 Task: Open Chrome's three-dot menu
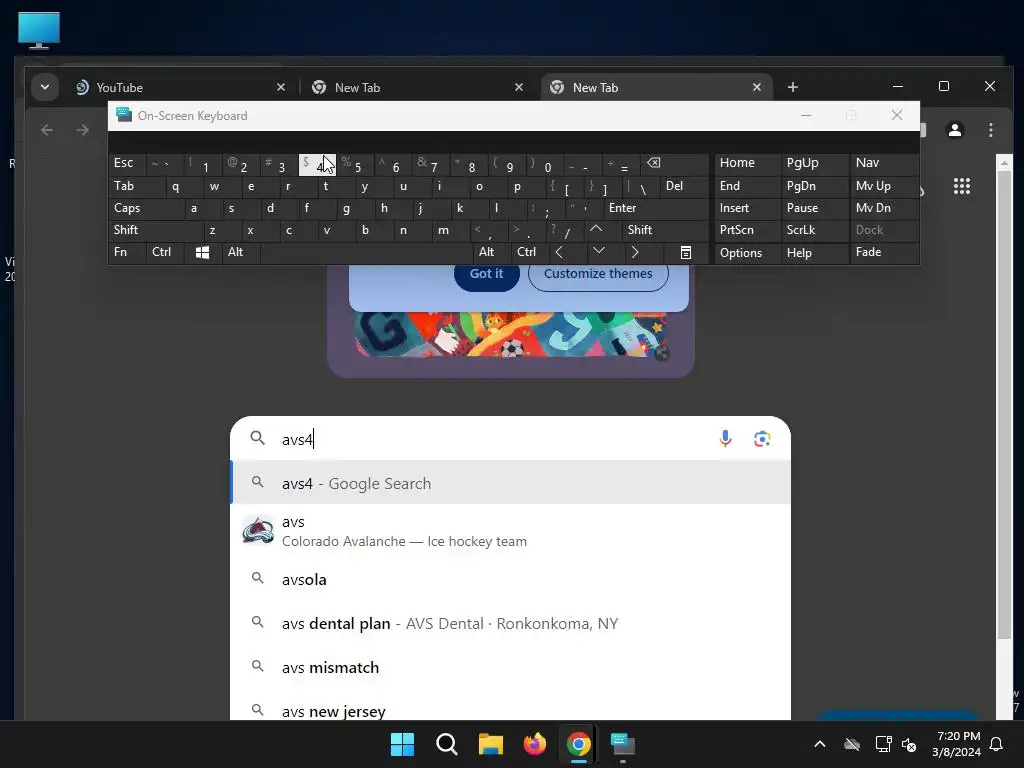point(991,130)
